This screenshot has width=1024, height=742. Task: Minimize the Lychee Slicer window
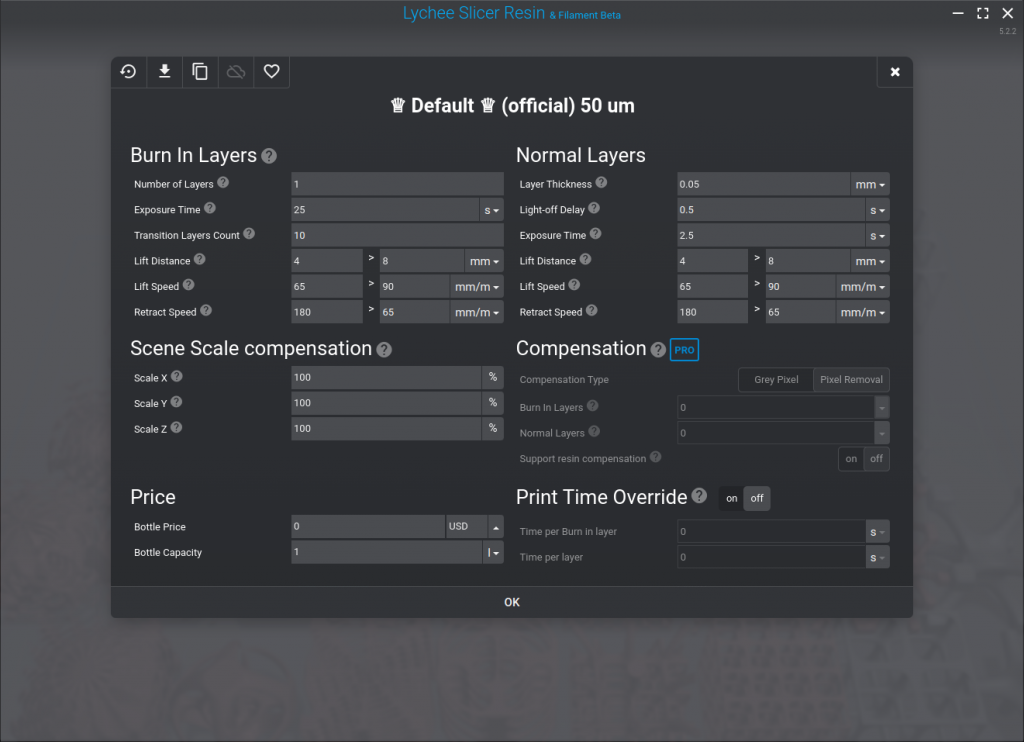[x=958, y=13]
